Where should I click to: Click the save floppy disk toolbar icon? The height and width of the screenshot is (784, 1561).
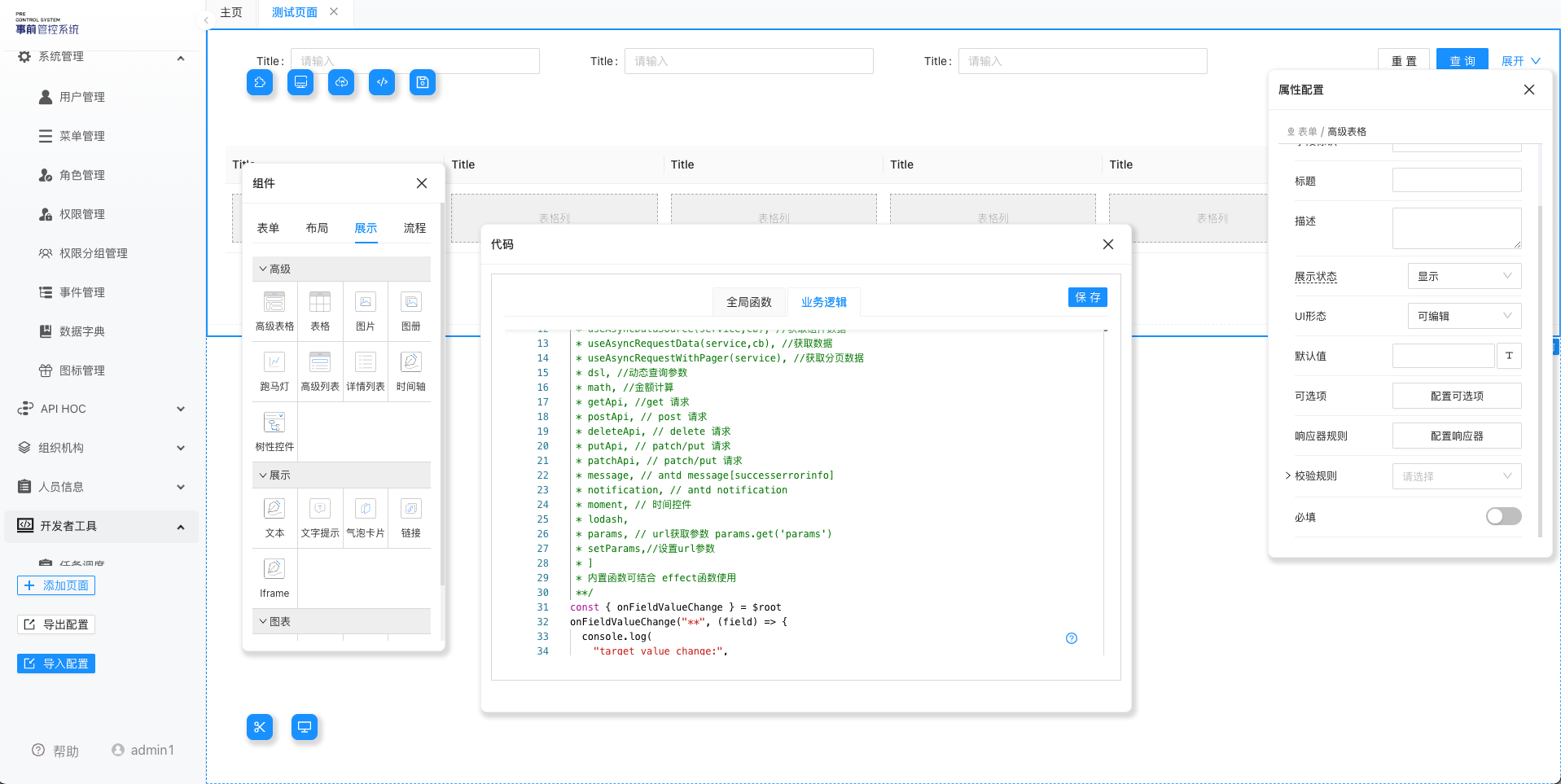point(423,82)
